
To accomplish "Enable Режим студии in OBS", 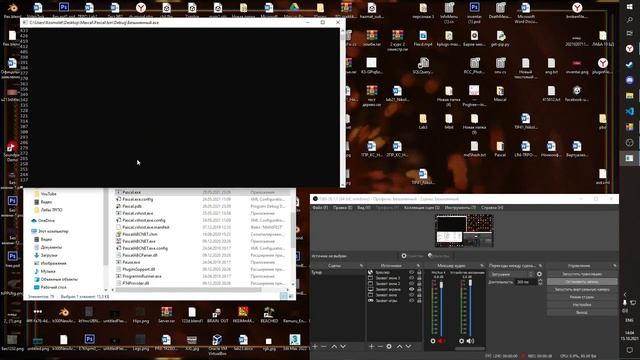I will 582,297.
